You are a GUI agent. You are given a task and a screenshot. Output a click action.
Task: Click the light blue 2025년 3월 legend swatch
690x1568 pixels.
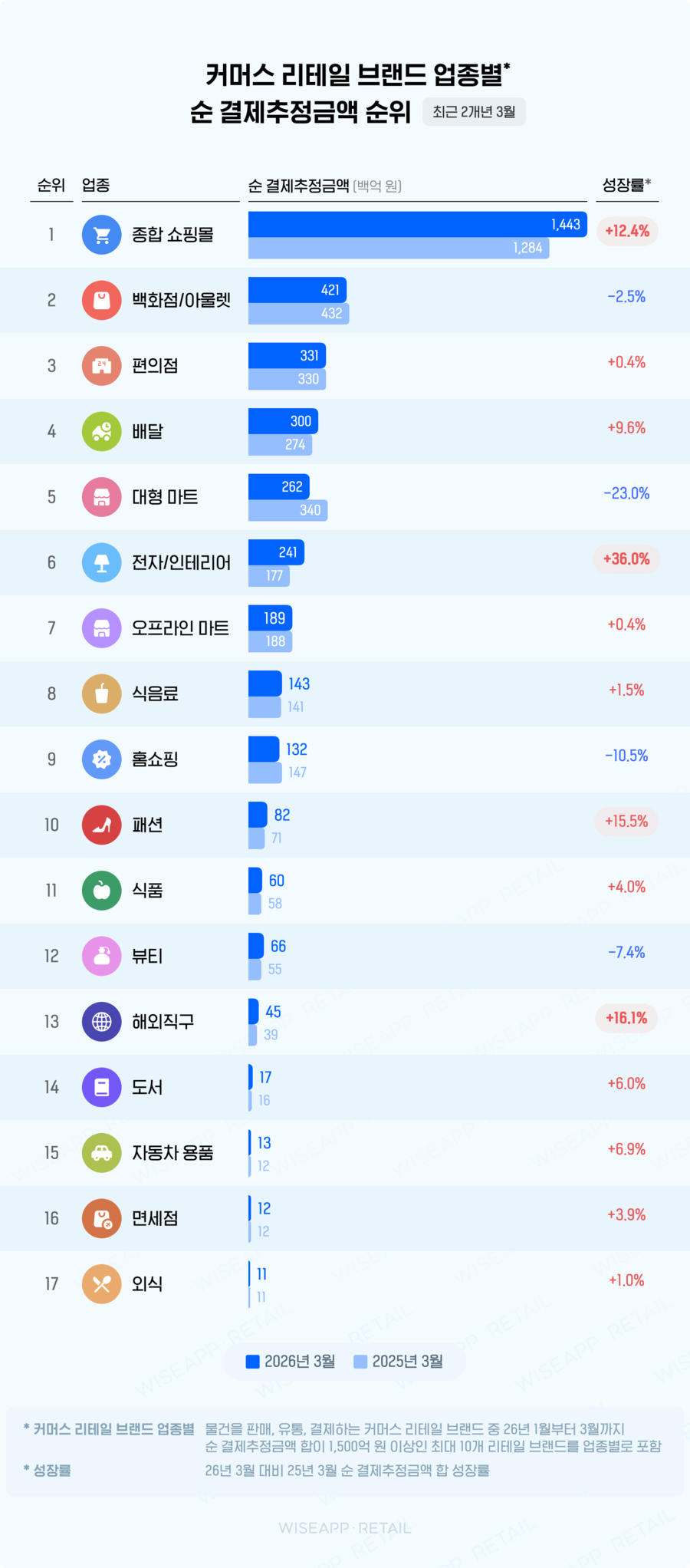[360, 1362]
